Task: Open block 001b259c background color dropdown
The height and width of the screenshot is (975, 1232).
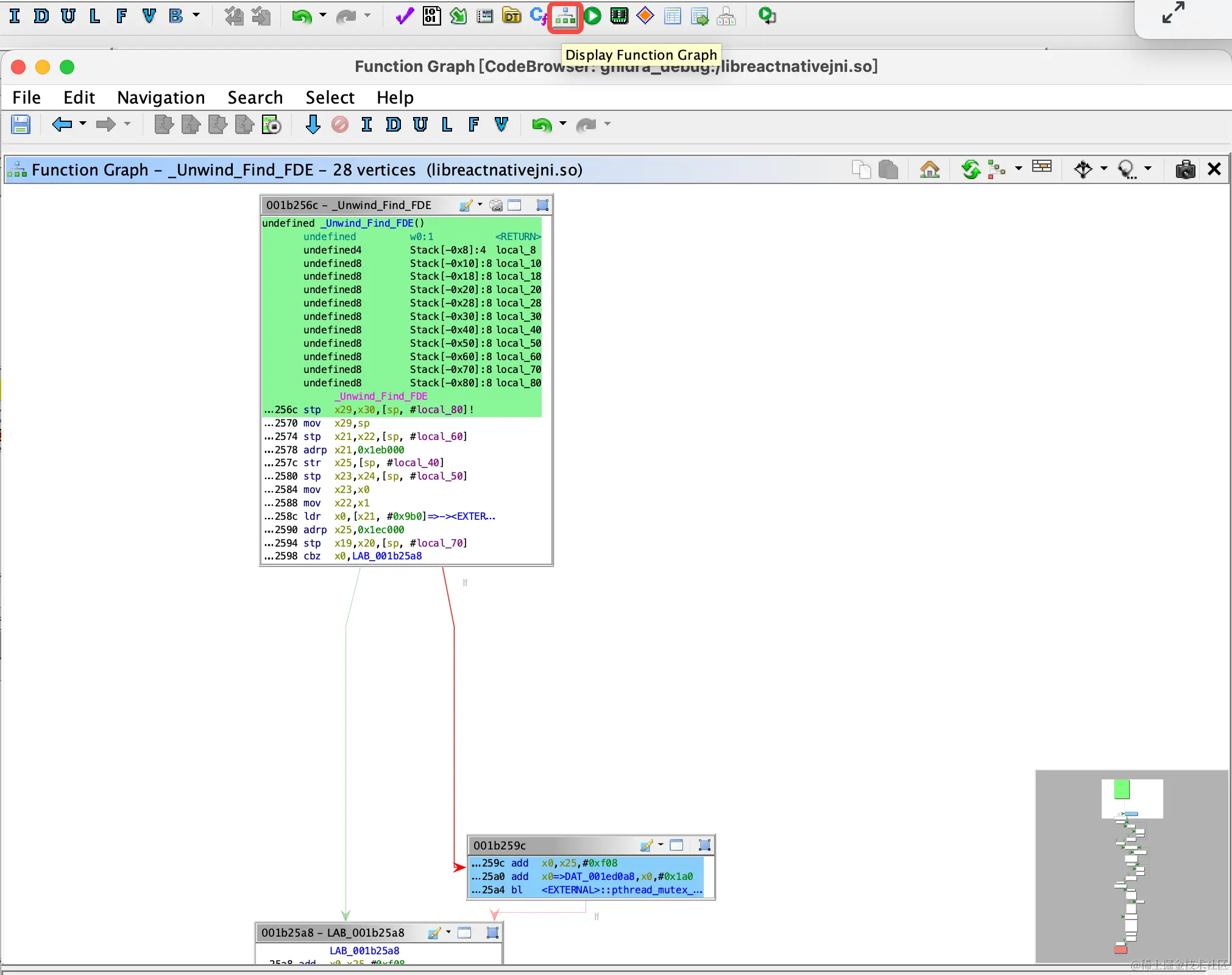Action: [x=660, y=845]
